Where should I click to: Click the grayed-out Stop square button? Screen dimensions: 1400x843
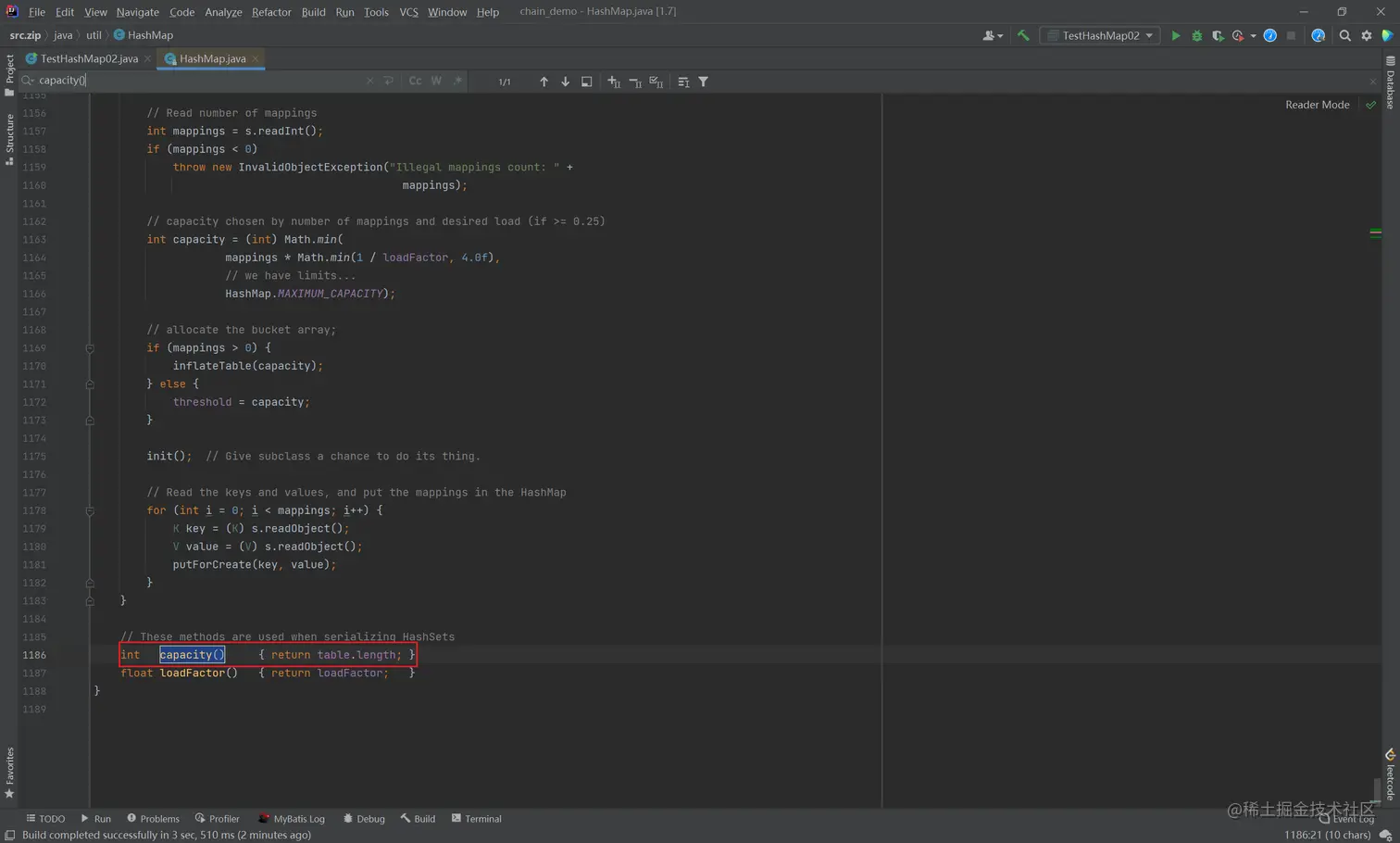(x=1291, y=35)
